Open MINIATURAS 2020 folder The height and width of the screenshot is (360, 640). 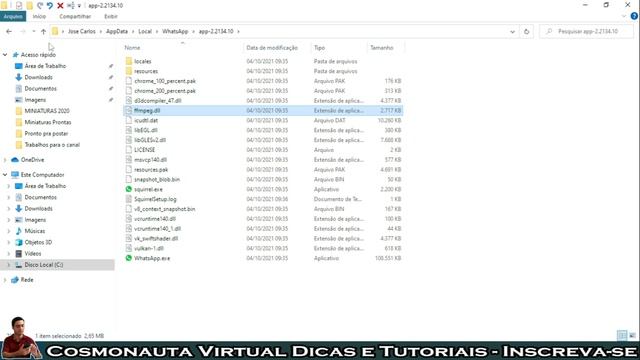click(x=47, y=111)
